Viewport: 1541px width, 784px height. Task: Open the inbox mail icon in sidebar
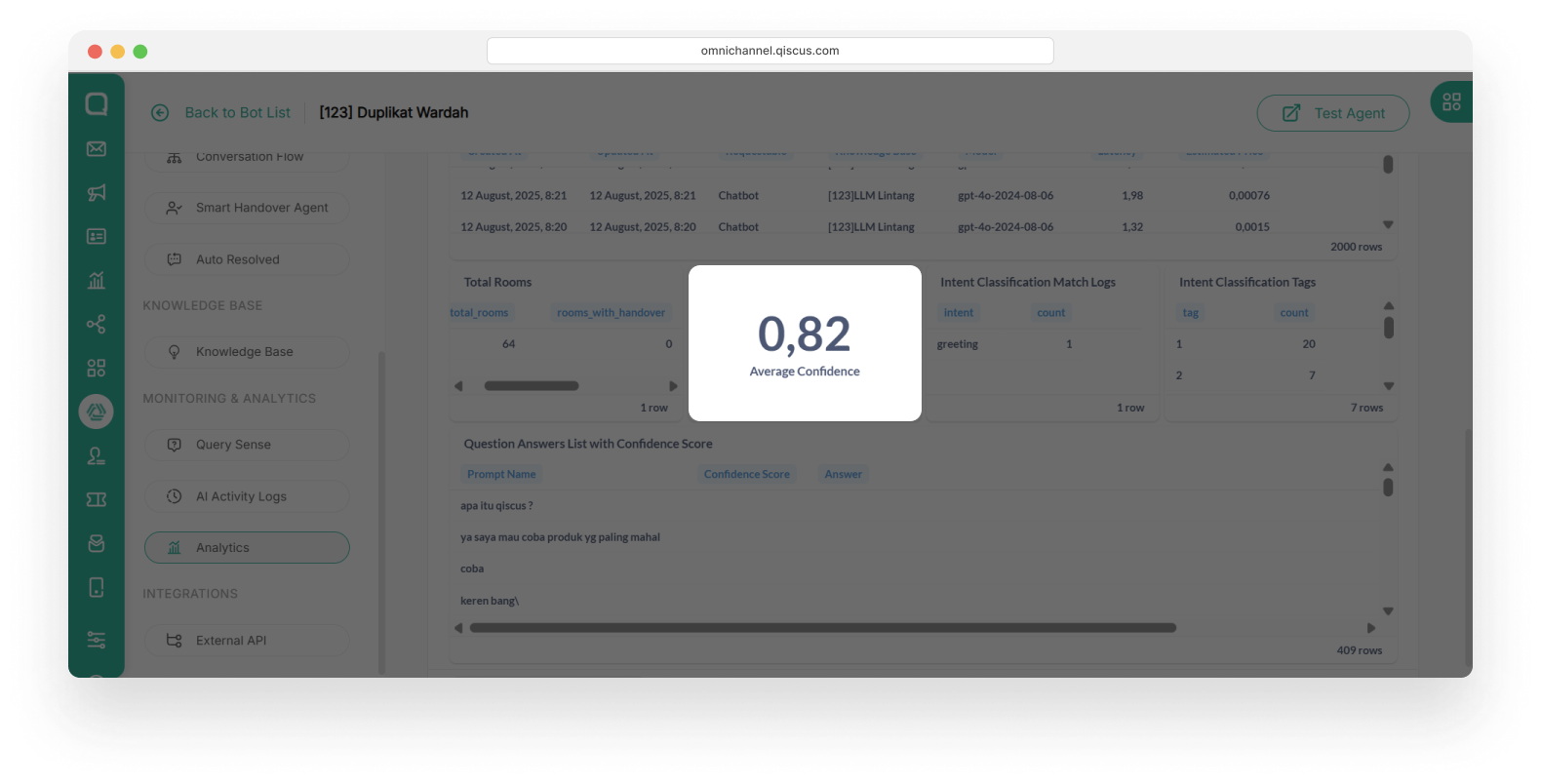coord(97,149)
